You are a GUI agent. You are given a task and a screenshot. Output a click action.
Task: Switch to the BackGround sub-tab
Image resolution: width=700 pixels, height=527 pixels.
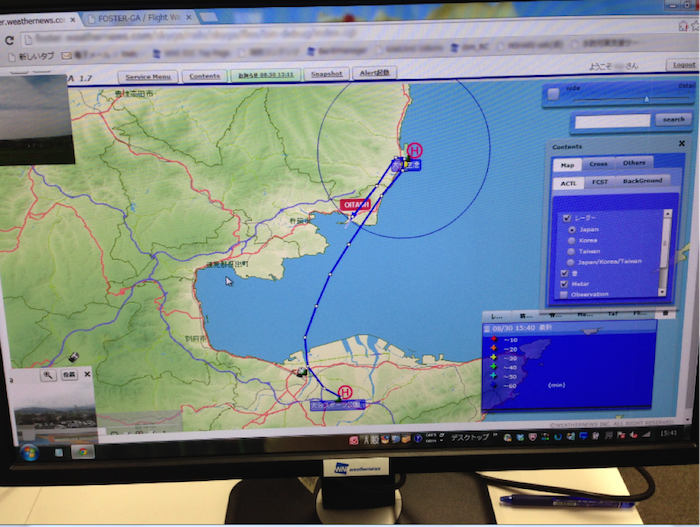[x=642, y=180]
